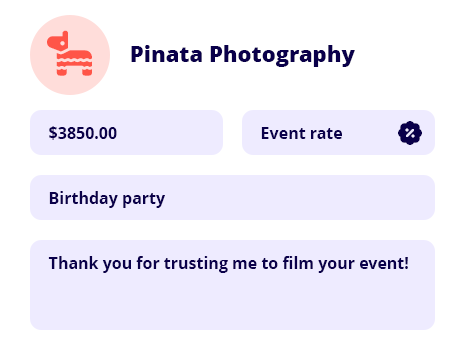Screen dimensions: 465x360
Task: Click the word Pinata in the heading
Action: [166, 54]
